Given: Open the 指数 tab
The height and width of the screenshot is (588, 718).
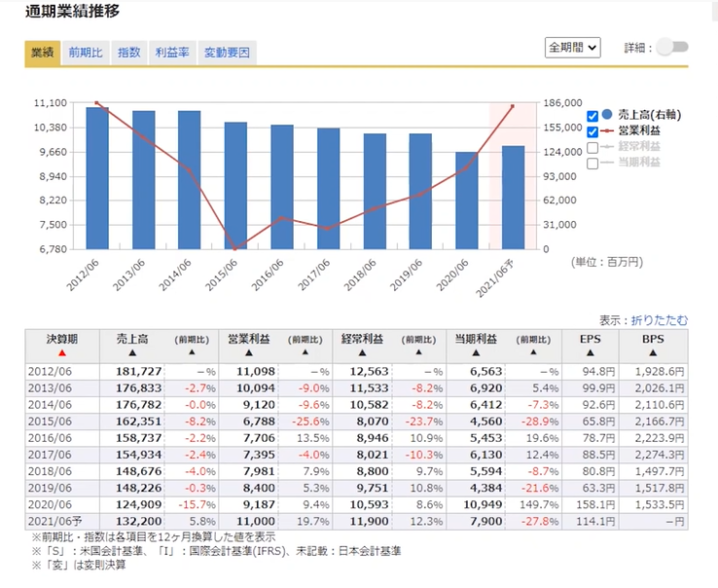Looking at the screenshot, I should [129, 52].
